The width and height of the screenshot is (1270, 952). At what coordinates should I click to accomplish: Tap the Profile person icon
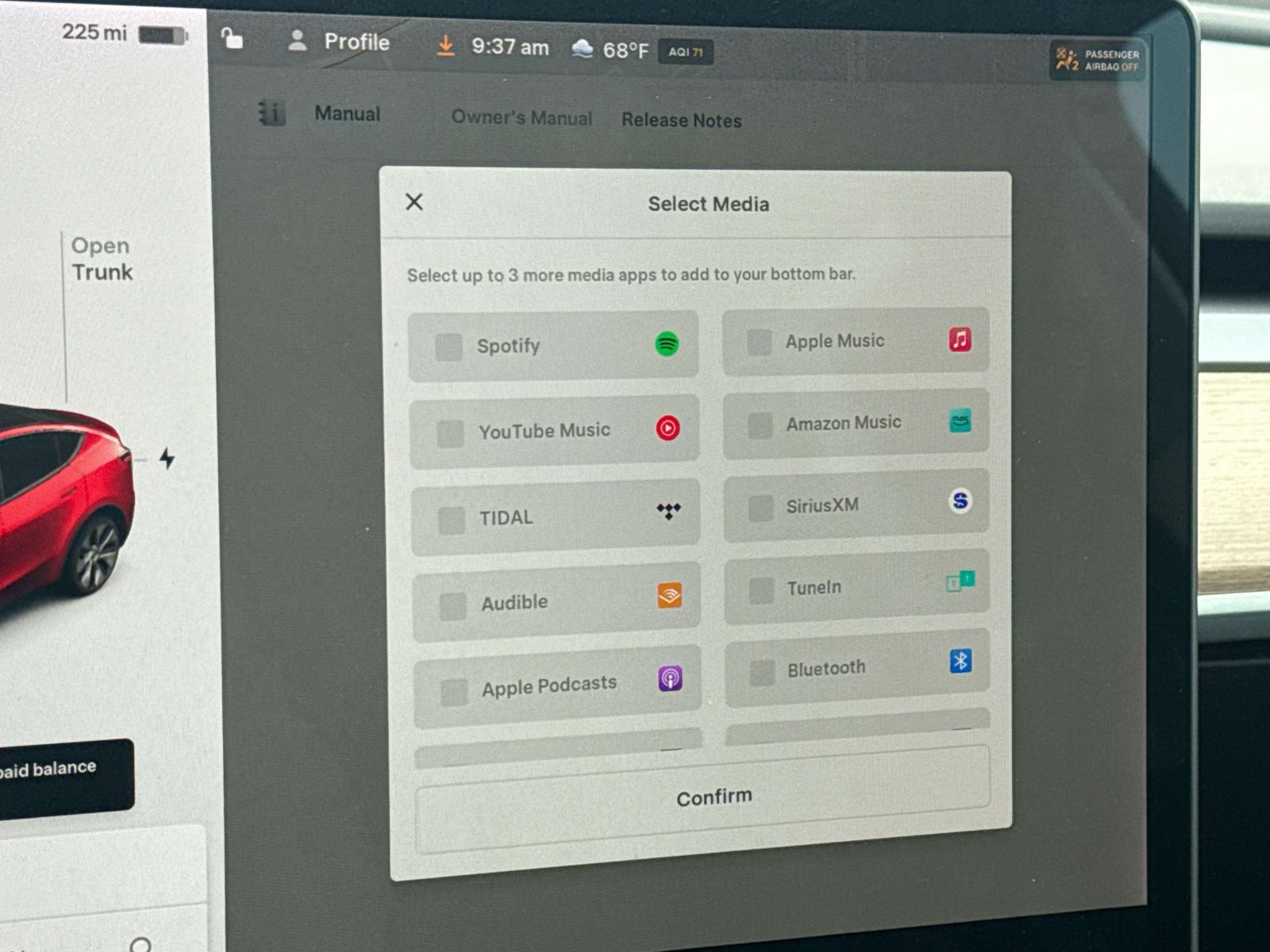click(x=298, y=40)
